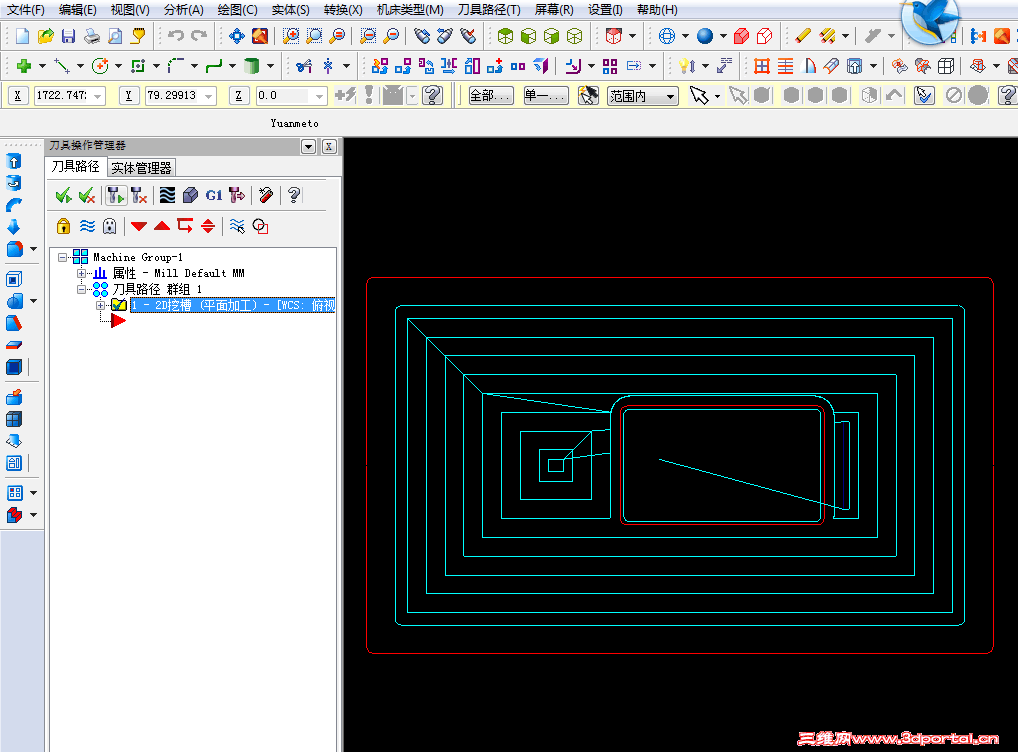Click the blue shaded sphere icon

tap(705, 36)
